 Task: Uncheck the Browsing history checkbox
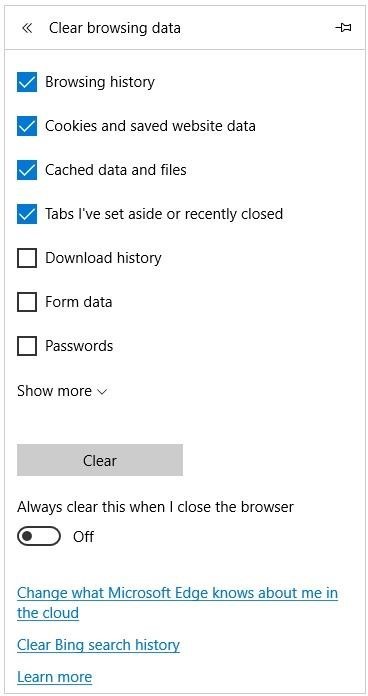point(27,82)
